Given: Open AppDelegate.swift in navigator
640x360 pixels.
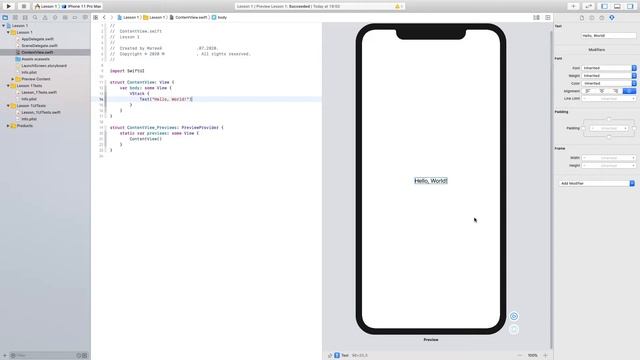Looking at the screenshot, I should pos(37,39).
